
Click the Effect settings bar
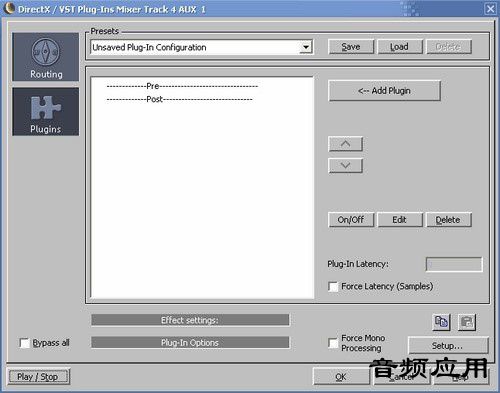[x=190, y=320]
